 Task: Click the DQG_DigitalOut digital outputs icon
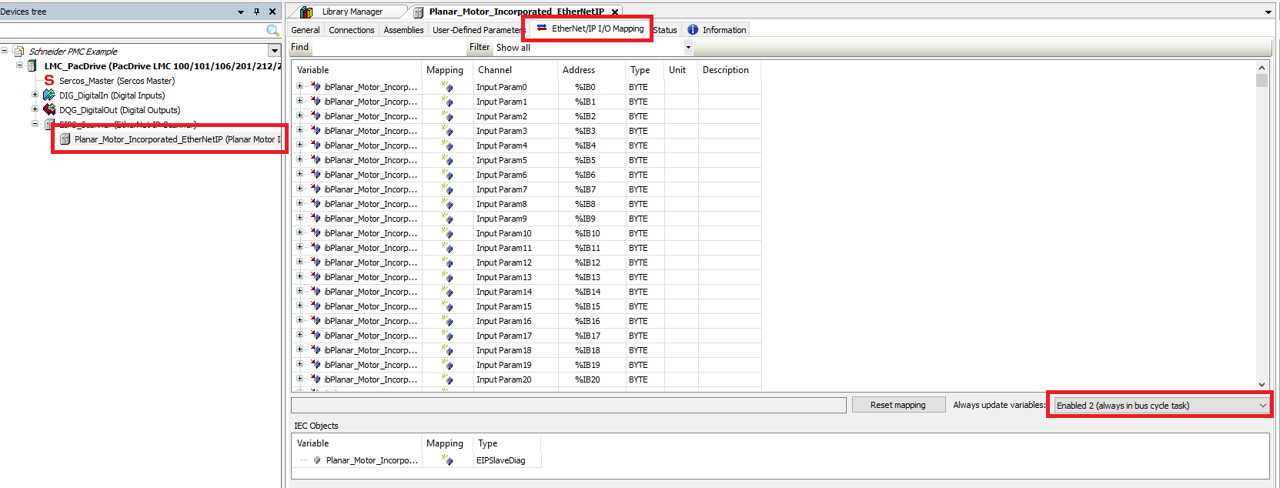pos(49,110)
